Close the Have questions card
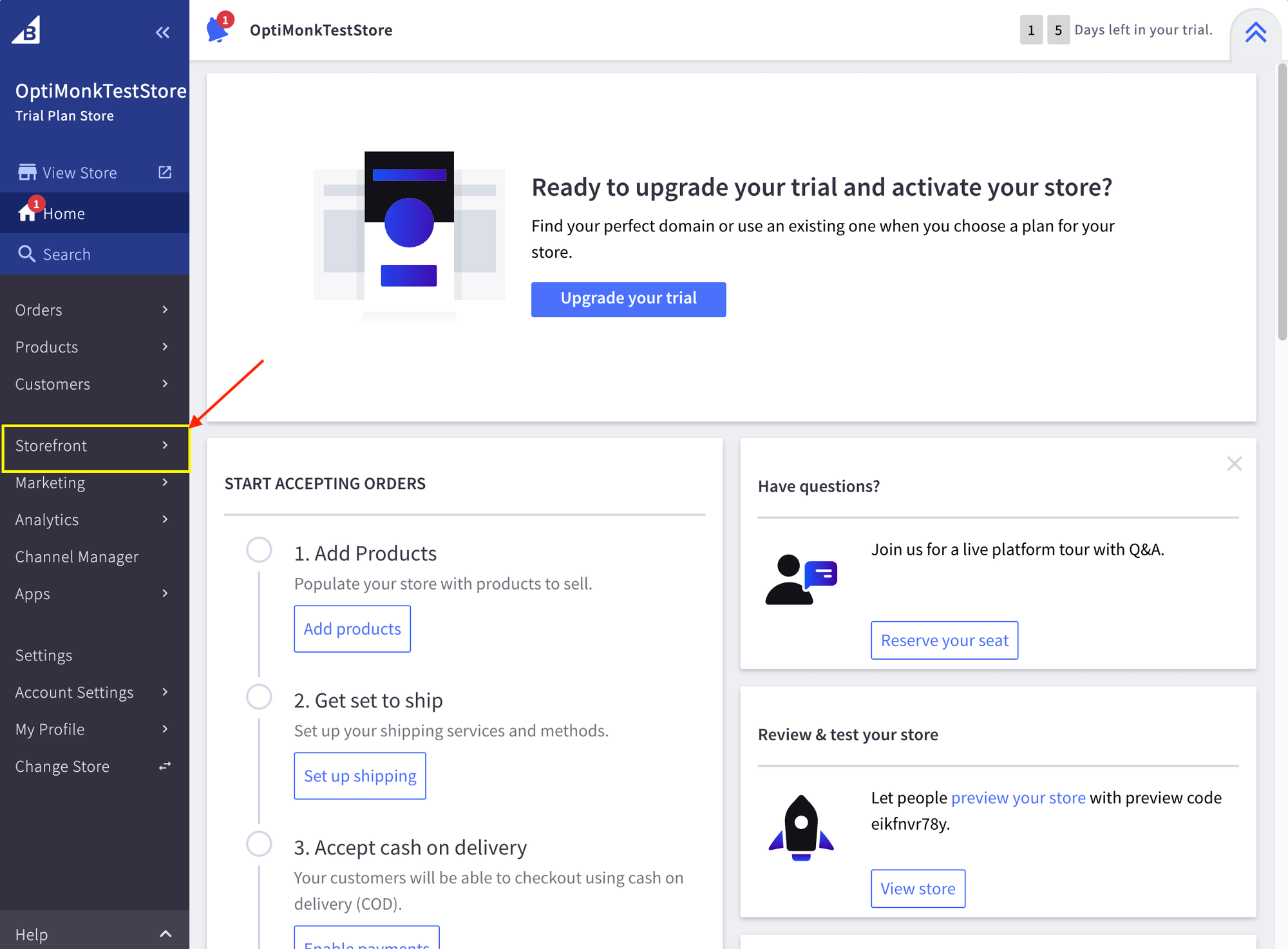This screenshot has height=949, width=1288. pyautogui.click(x=1234, y=464)
